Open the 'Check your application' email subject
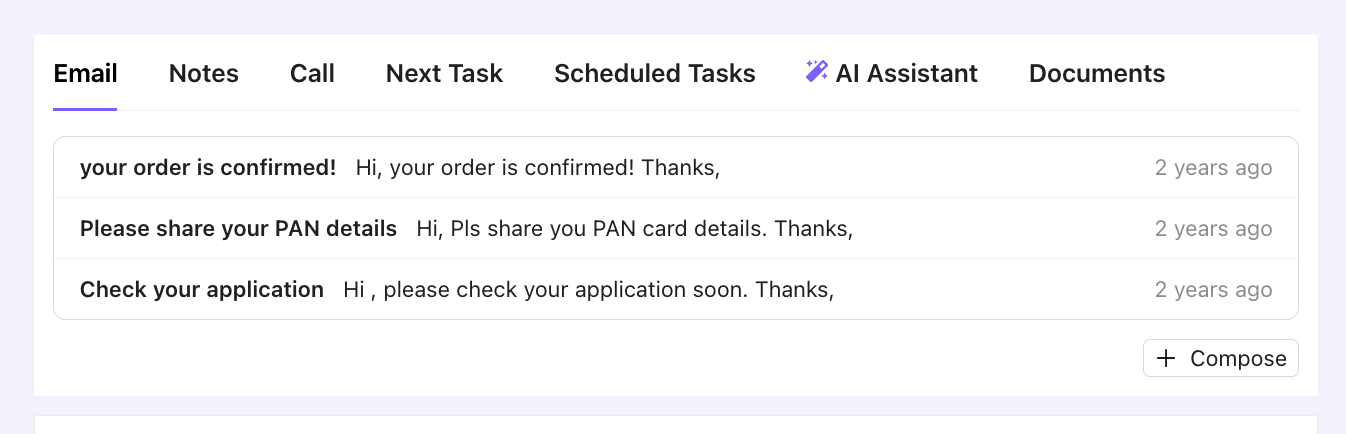The image size is (1346, 434). click(202, 290)
